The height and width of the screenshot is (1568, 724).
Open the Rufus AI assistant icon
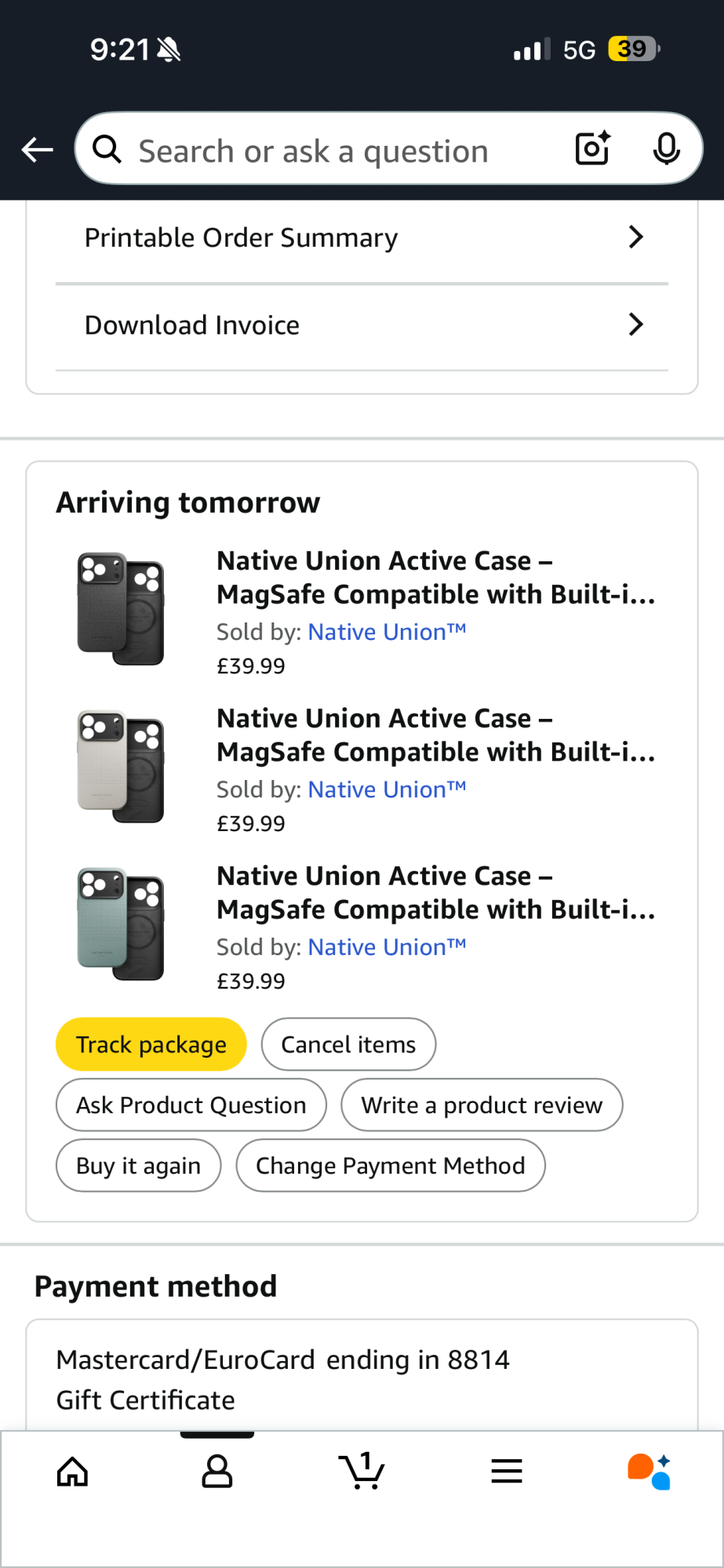pyautogui.click(x=649, y=1472)
